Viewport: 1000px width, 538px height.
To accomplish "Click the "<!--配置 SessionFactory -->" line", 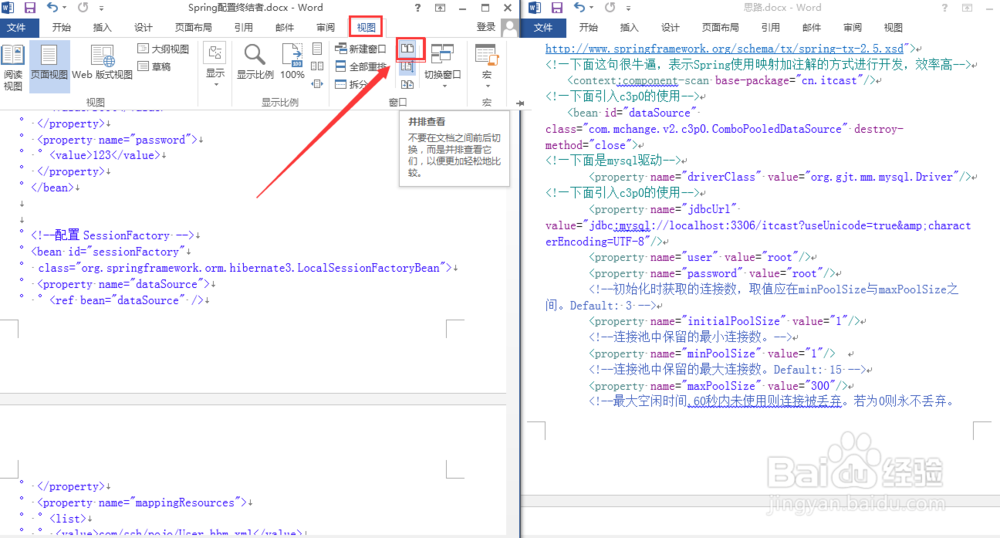I will tap(115, 235).
